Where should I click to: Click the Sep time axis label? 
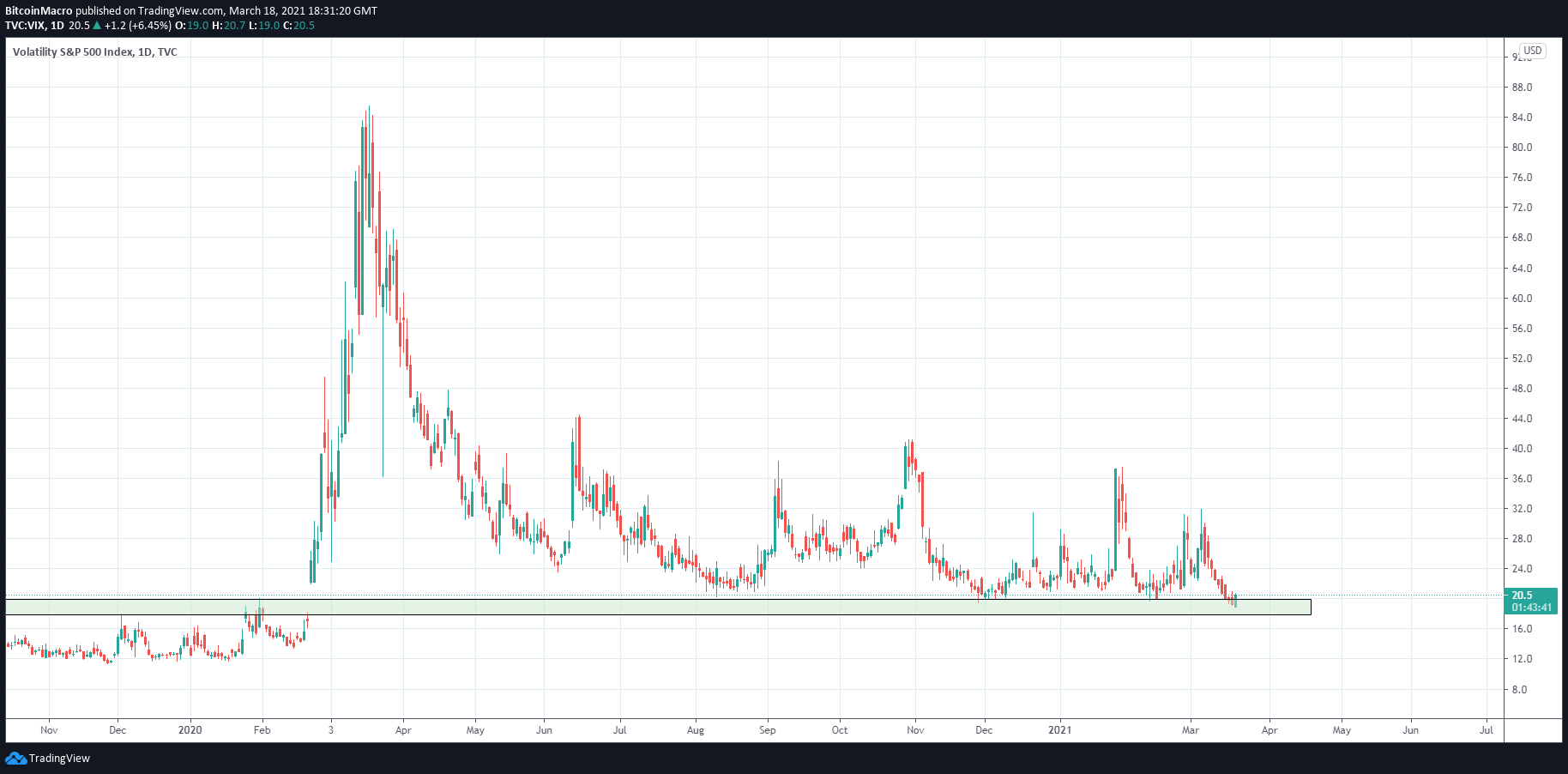(x=768, y=730)
